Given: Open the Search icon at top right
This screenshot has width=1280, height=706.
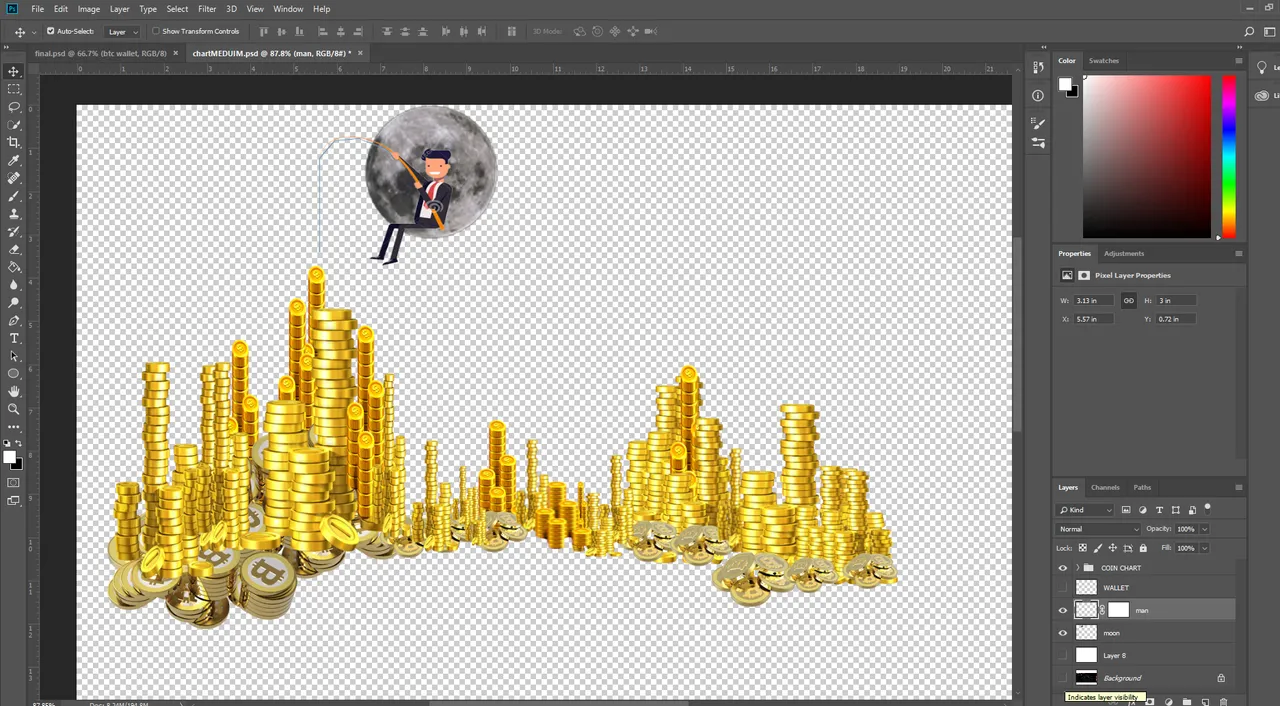Looking at the screenshot, I should click(1249, 31).
